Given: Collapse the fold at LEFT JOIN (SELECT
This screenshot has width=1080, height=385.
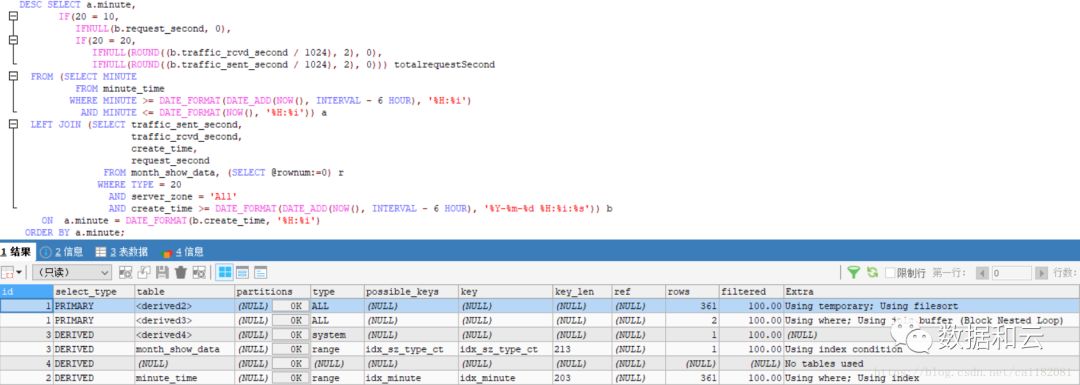Looking at the screenshot, I should click(x=13, y=125).
